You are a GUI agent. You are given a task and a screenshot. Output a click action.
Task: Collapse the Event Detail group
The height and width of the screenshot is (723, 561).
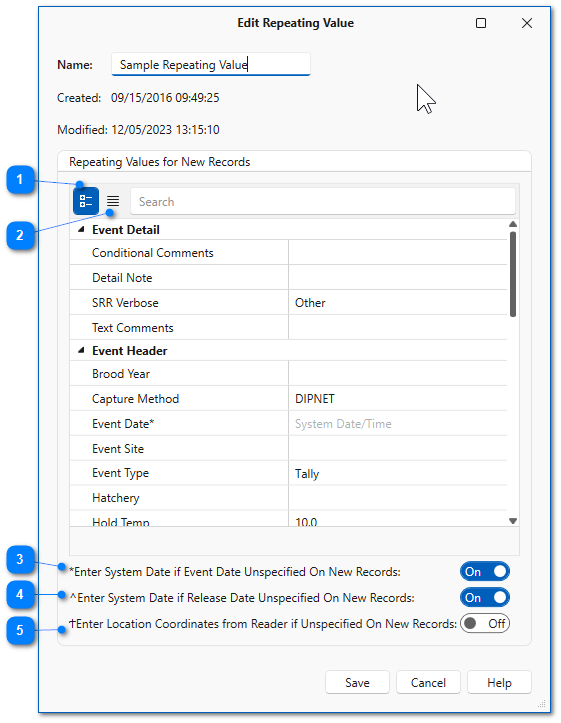pos(82,230)
